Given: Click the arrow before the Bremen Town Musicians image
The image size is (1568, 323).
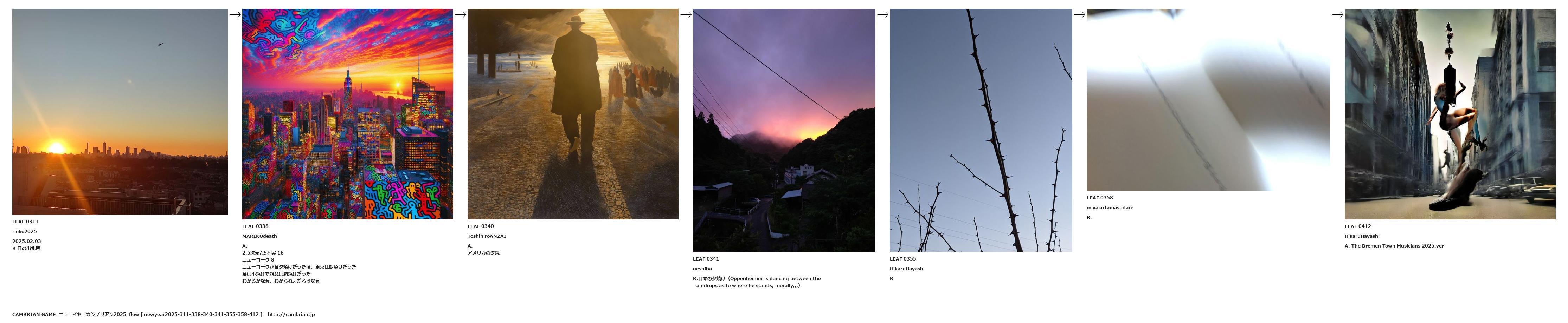Looking at the screenshot, I should point(1337,15).
